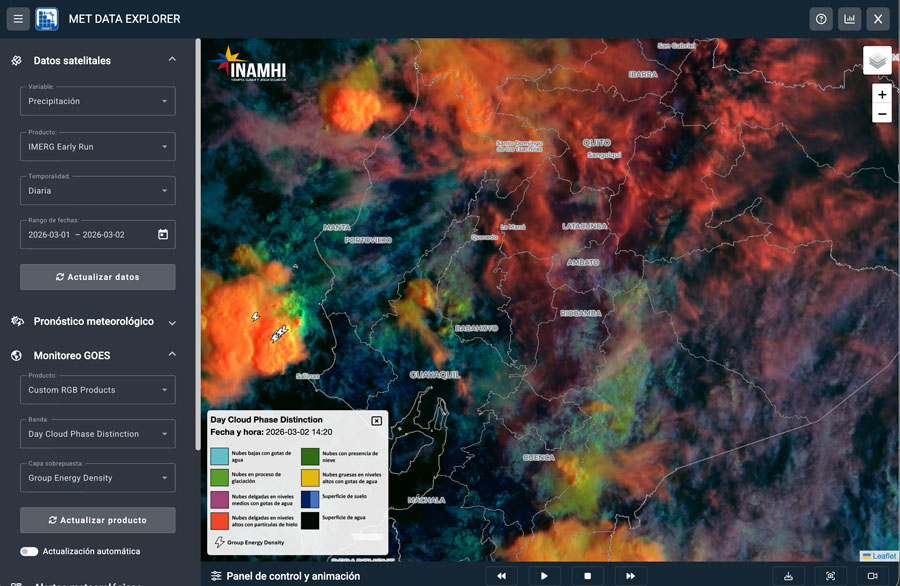Open the map layers control

tap(877, 61)
